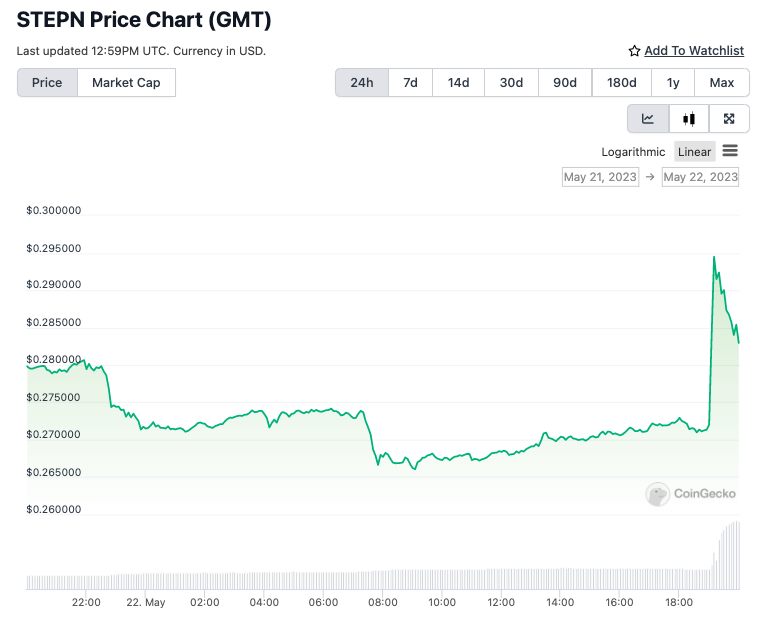Open chart hamburger menu
This screenshot has width=767, height=625.
pos(730,151)
